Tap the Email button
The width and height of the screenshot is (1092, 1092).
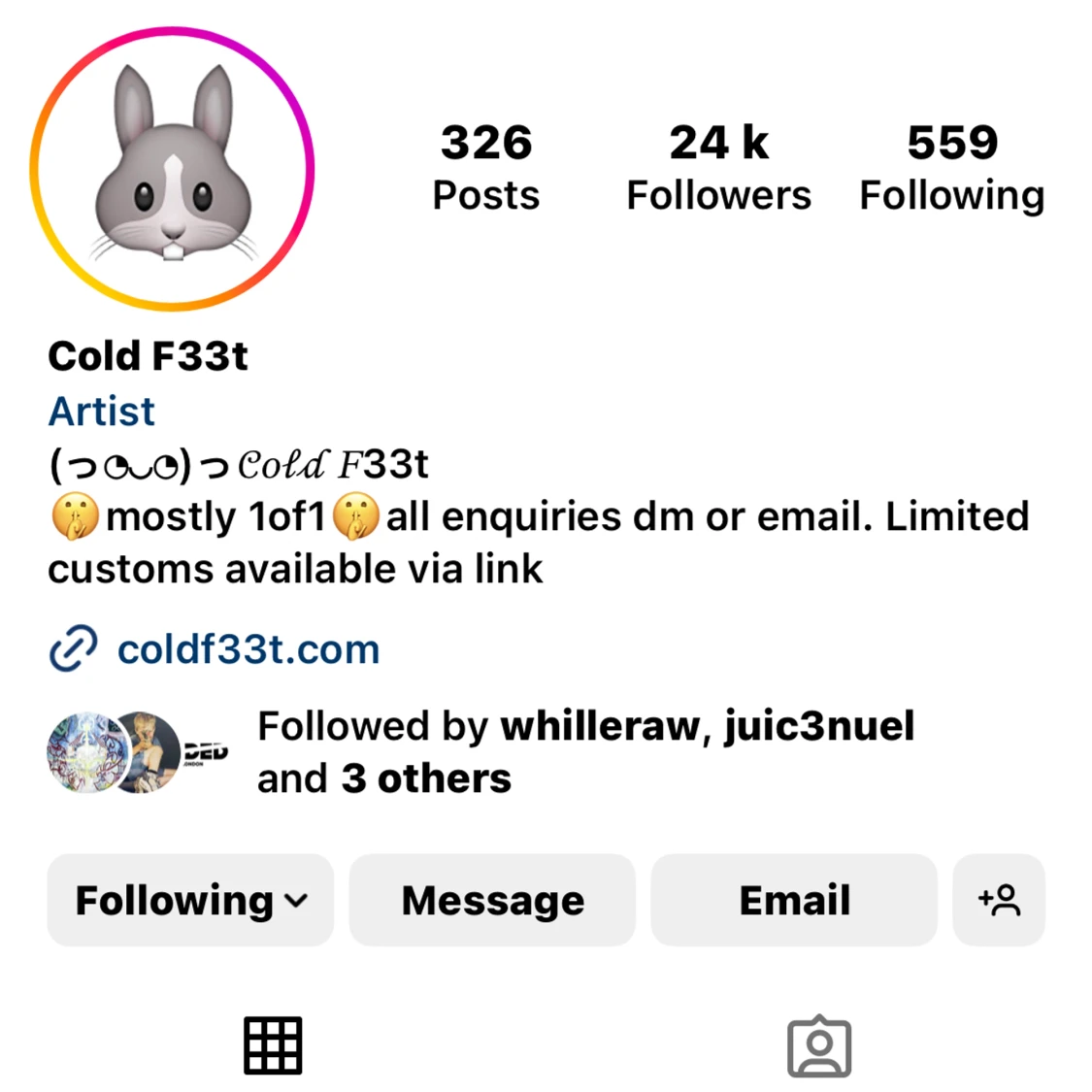coord(794,900)
